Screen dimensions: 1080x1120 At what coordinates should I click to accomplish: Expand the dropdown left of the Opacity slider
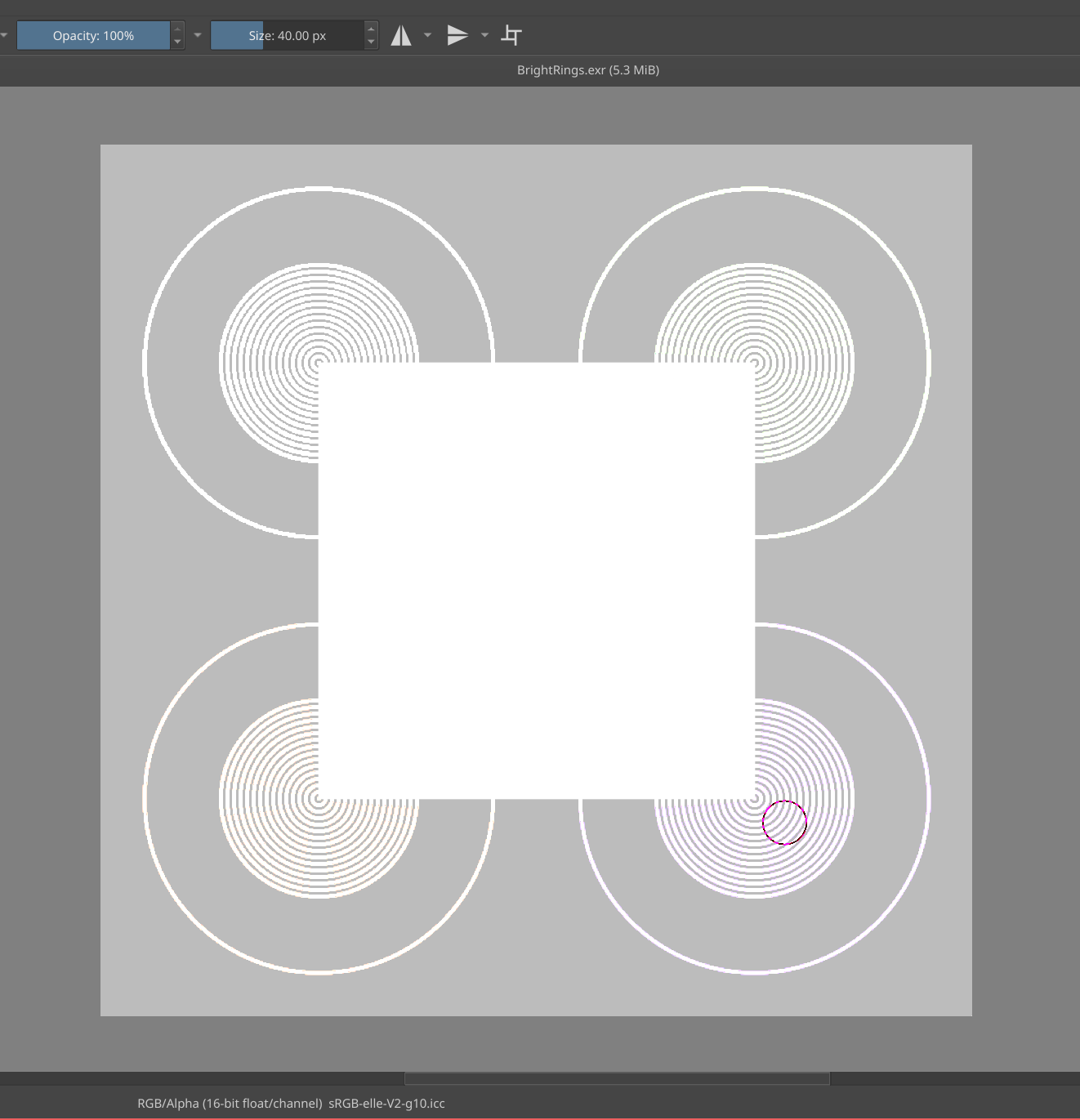[4, 35]
